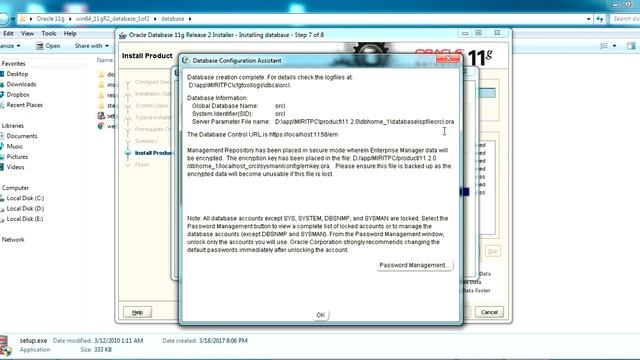640x360 pixels.
Task: Select Recent Places under Favorites
Action: coord(24,105)
